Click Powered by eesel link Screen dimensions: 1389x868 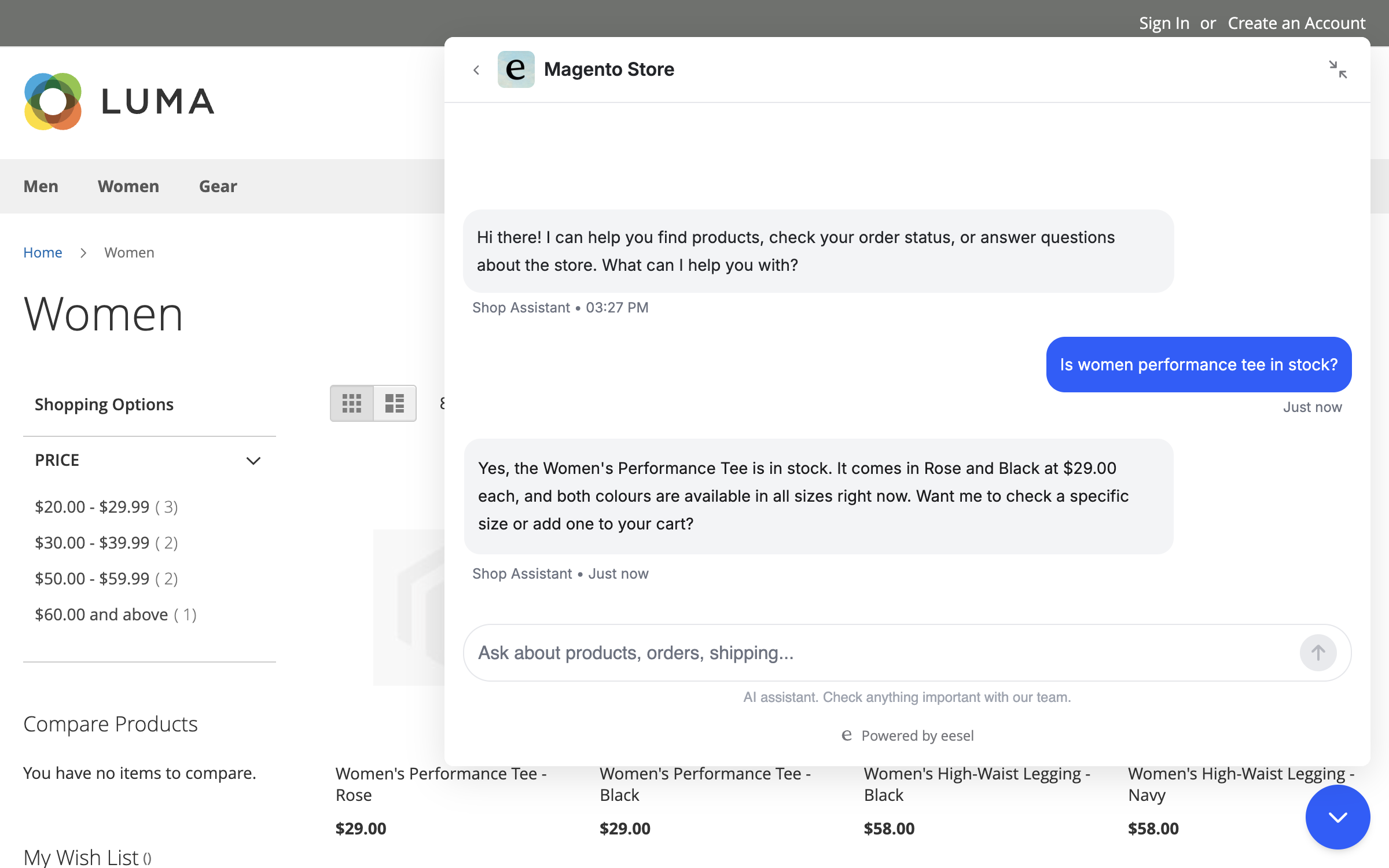tap(907, 735)
